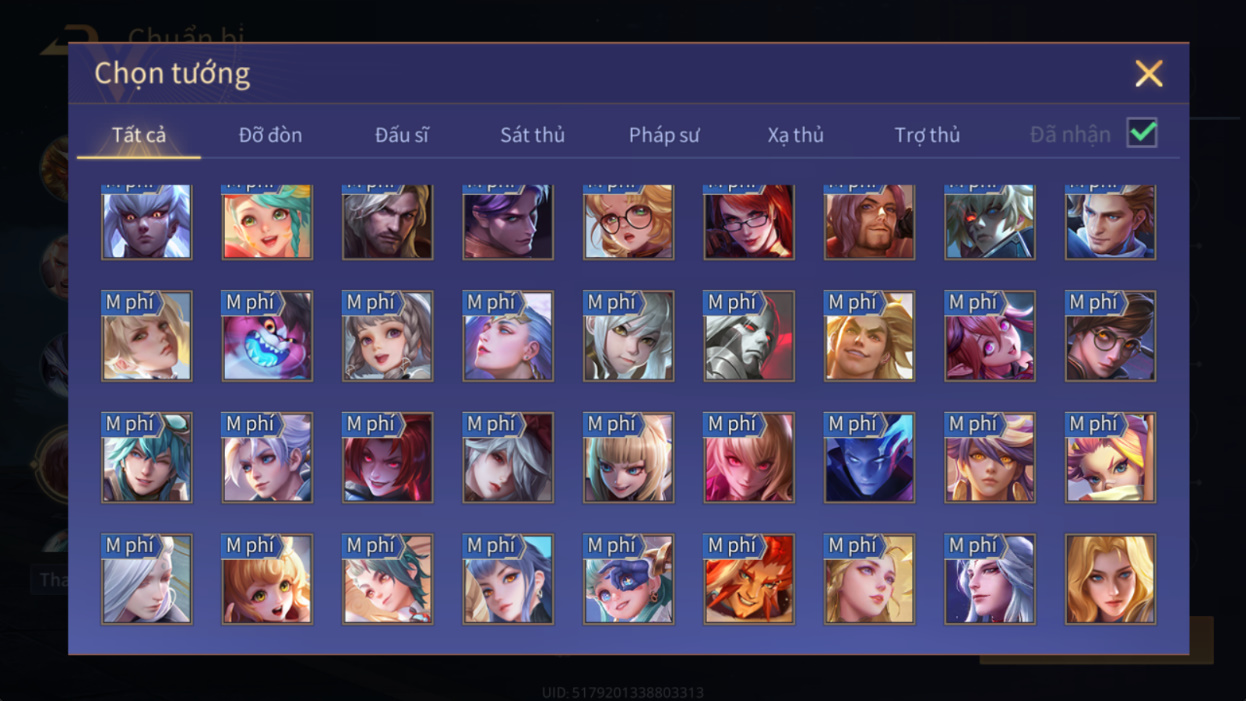Open the Đấu sĩ tab

402,135
